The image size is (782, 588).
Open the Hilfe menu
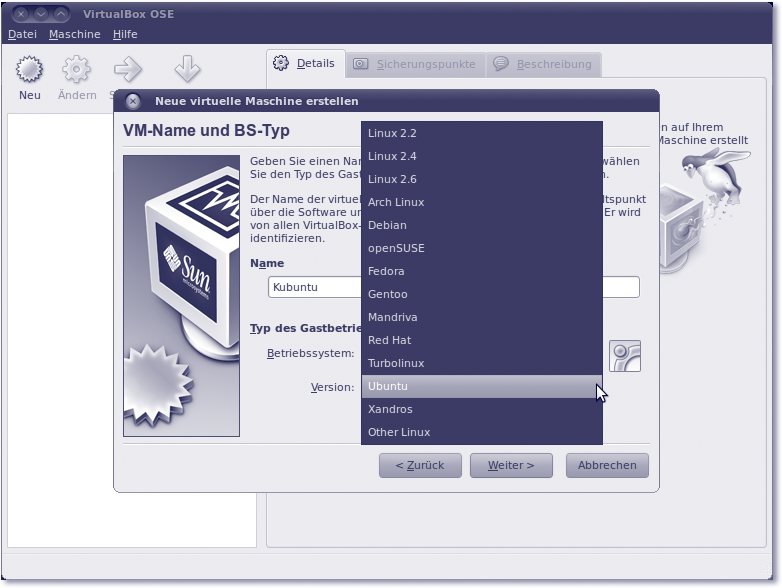125,34
